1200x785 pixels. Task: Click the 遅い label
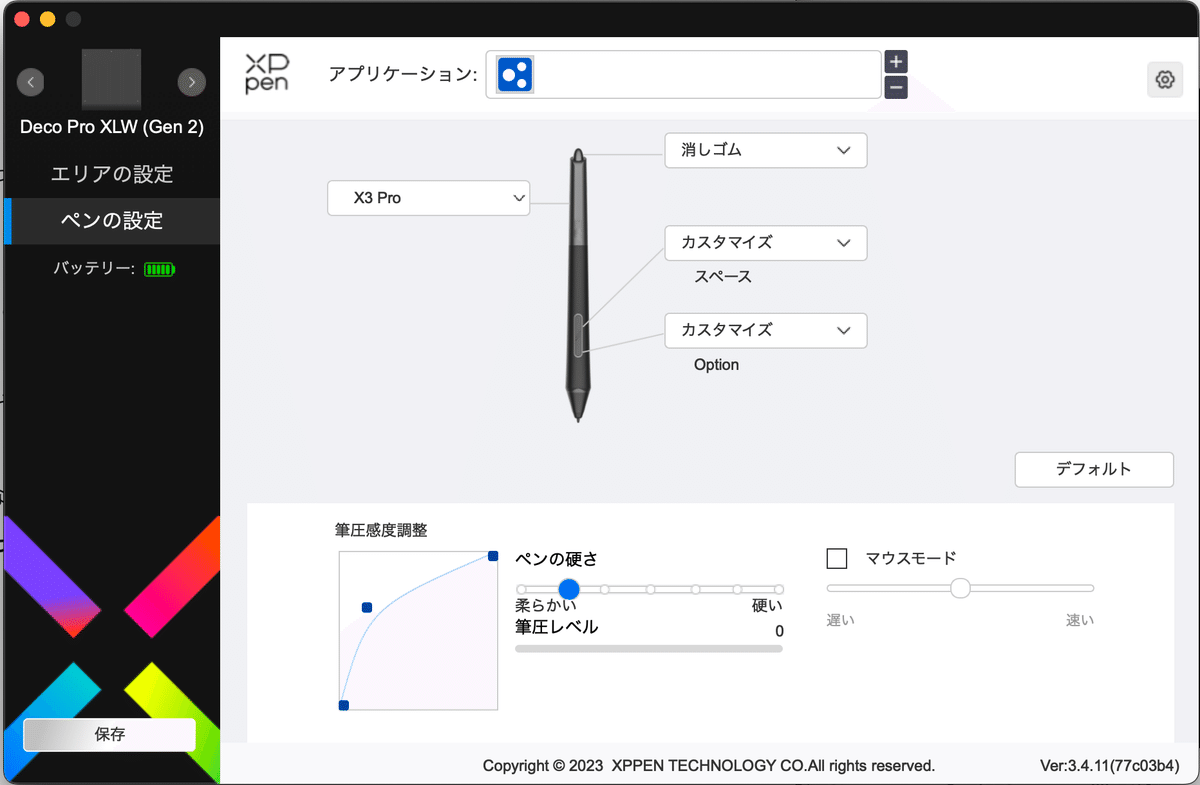point(841,620)
